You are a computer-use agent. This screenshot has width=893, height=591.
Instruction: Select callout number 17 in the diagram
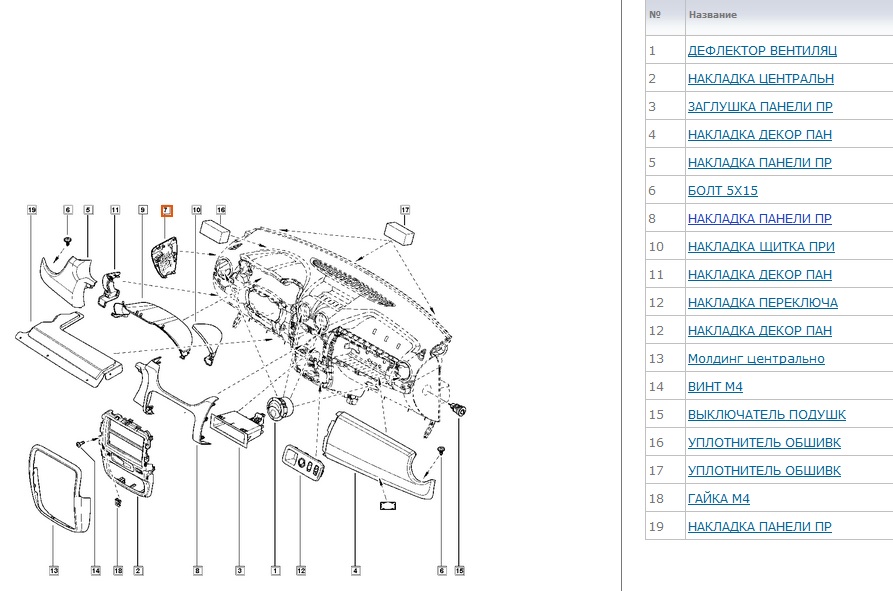tap(405, 210)
